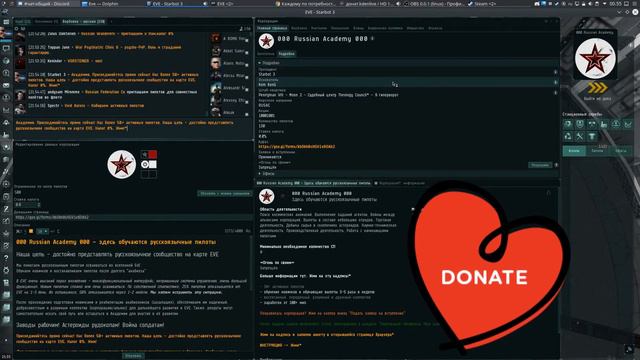Click the yellow undock arrows button
Viewport: 640px width, 360px height.
point(597,88)
